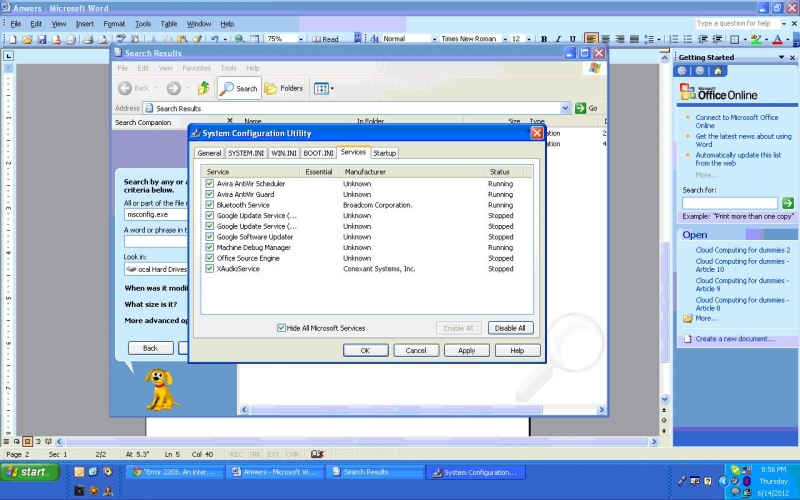The image size is (800, 500).
Task: Uncheck the Avira AntiVir Scheduler service
Action: pos(210,184)
